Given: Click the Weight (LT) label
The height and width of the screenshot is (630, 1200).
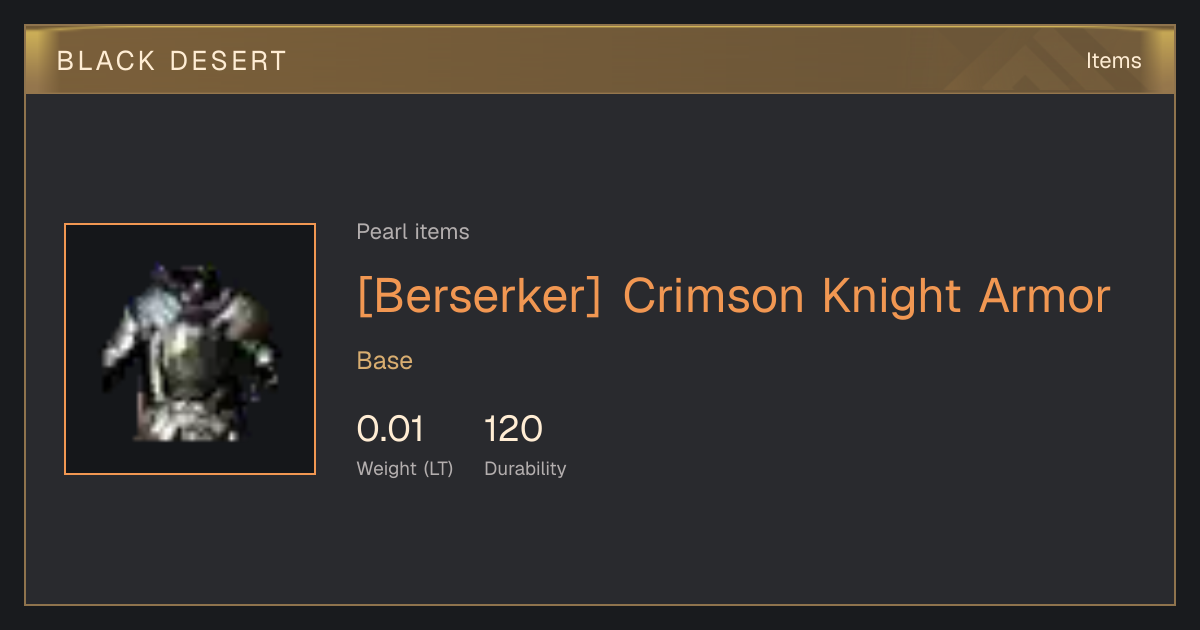Looking at the screenshot, I should 405,469.
